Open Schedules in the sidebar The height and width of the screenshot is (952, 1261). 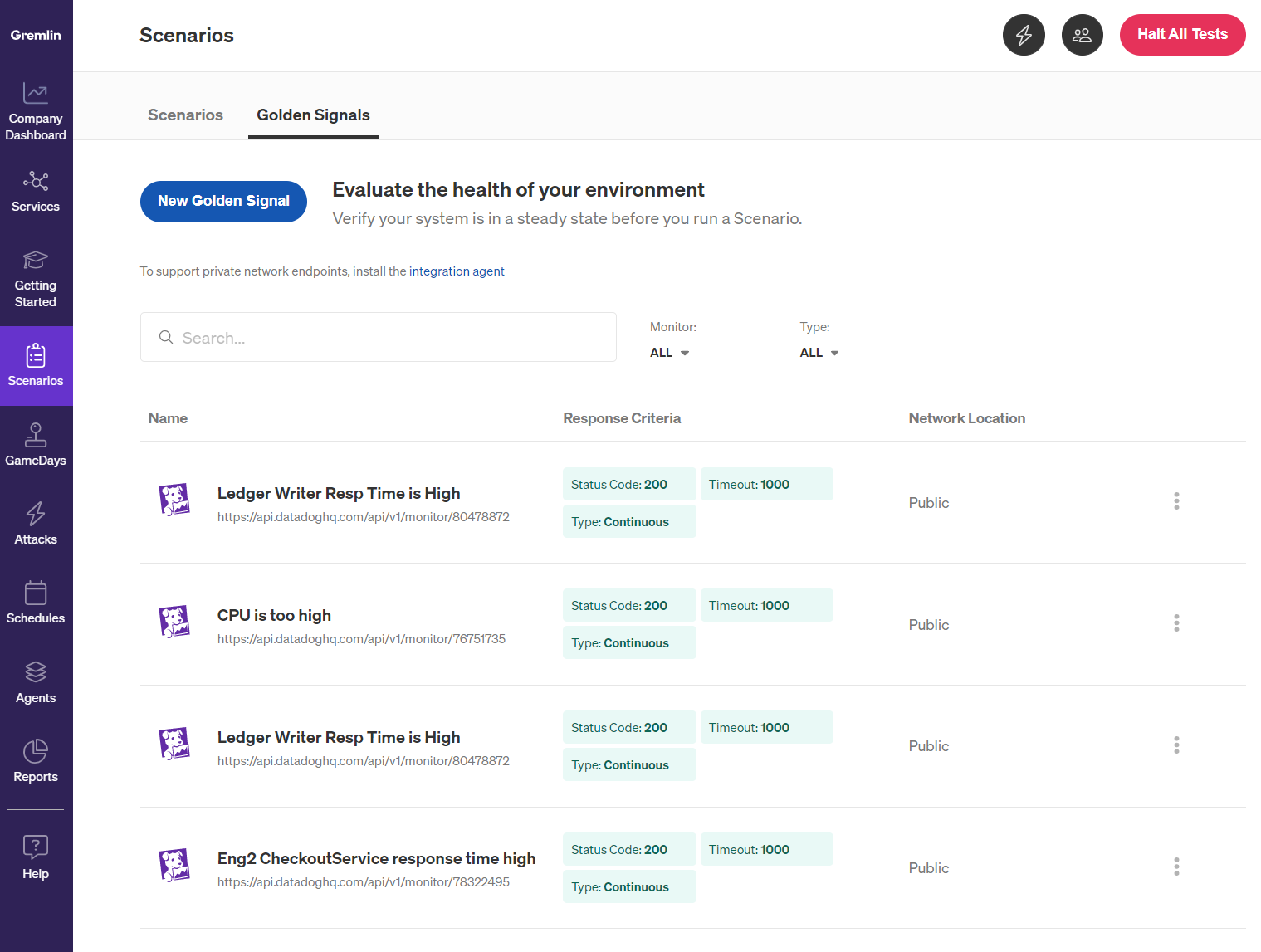(x=36, y=603)
